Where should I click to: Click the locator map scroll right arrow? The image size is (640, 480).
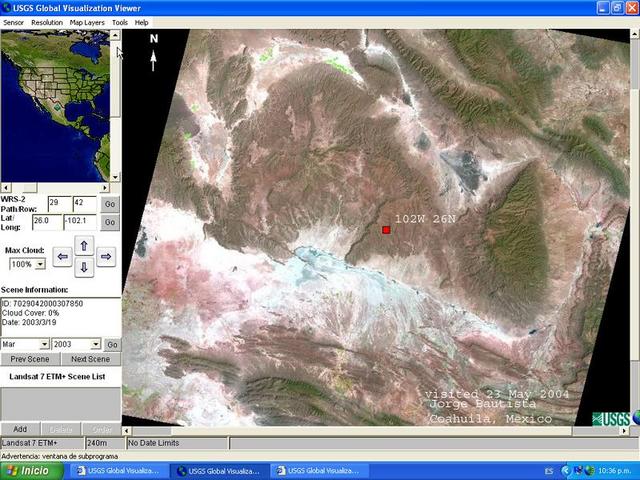point(105,188)
